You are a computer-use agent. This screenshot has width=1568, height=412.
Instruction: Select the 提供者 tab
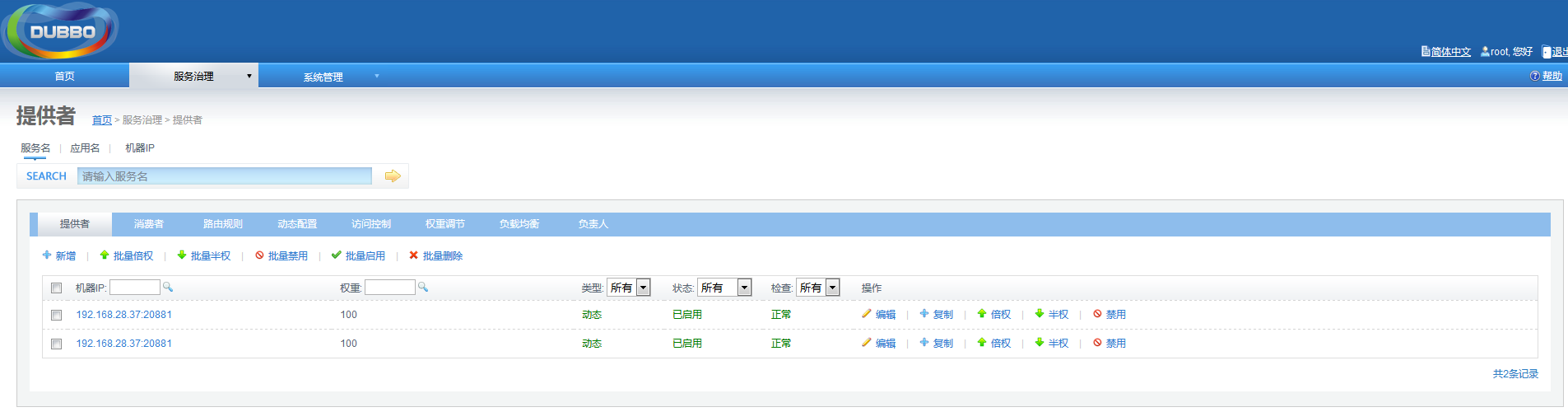[75, 224]
